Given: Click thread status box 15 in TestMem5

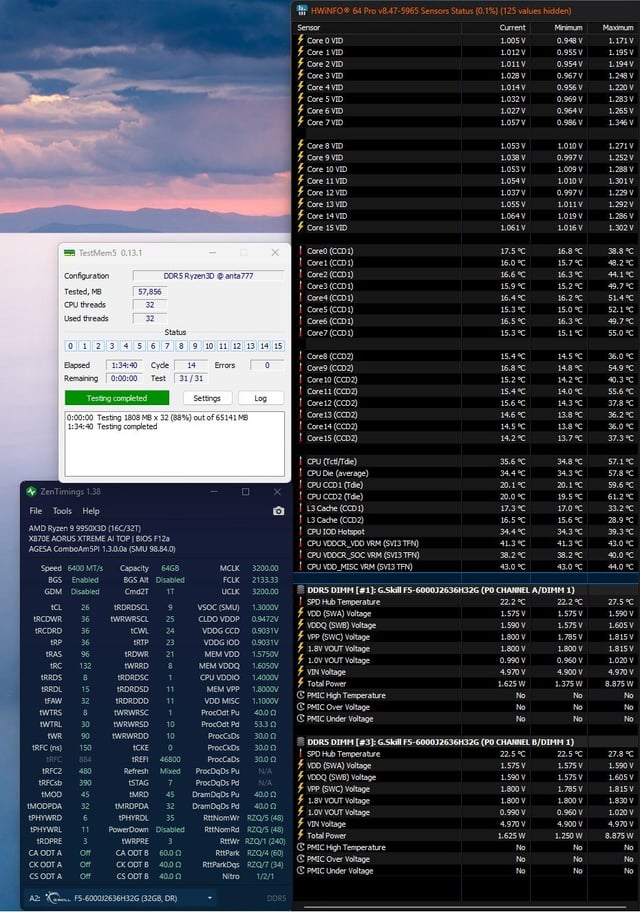Looking at the screenshot, I should (x=278, y=346).
